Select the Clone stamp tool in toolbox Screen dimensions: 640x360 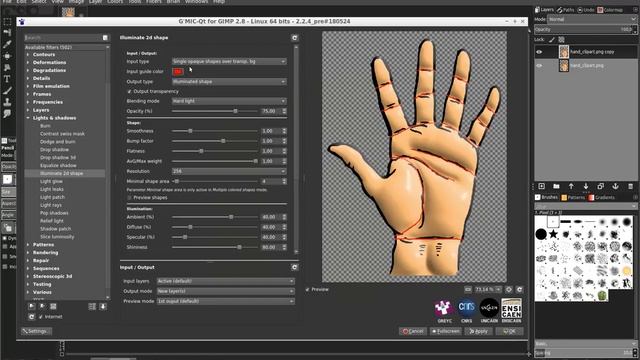[7, 102]
